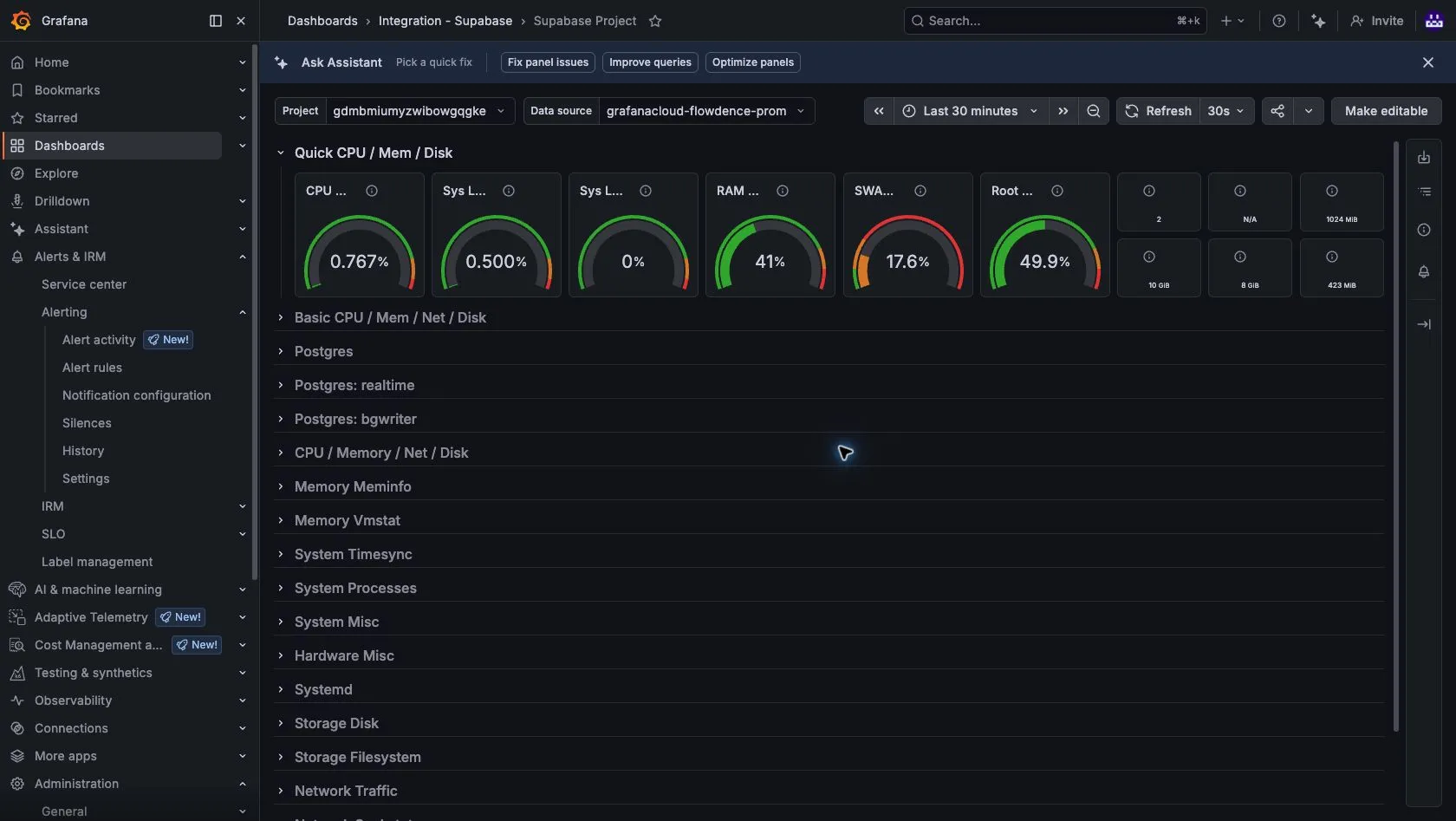
Task: Open Silences in the sidebar
Action: coord(87,423)
